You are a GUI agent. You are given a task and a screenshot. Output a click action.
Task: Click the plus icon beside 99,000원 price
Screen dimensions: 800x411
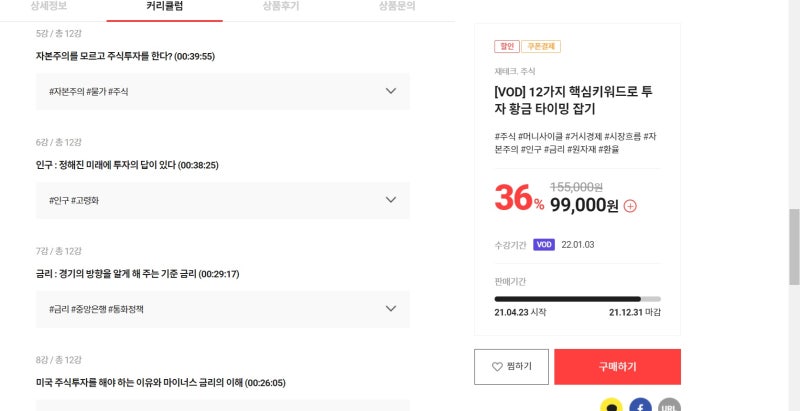(x=630, y=206)
